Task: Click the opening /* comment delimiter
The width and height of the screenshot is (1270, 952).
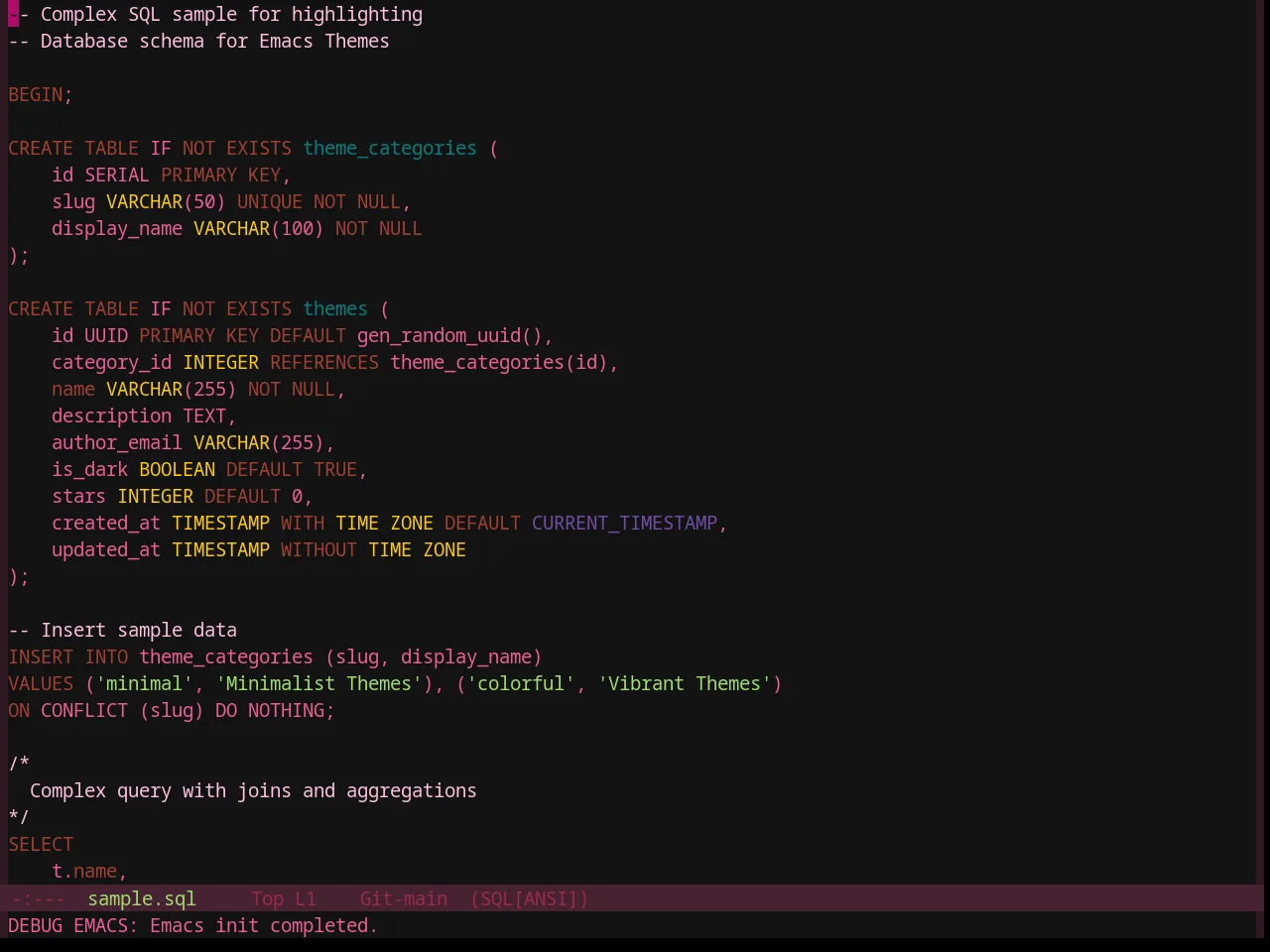Action: coord(19,764)
